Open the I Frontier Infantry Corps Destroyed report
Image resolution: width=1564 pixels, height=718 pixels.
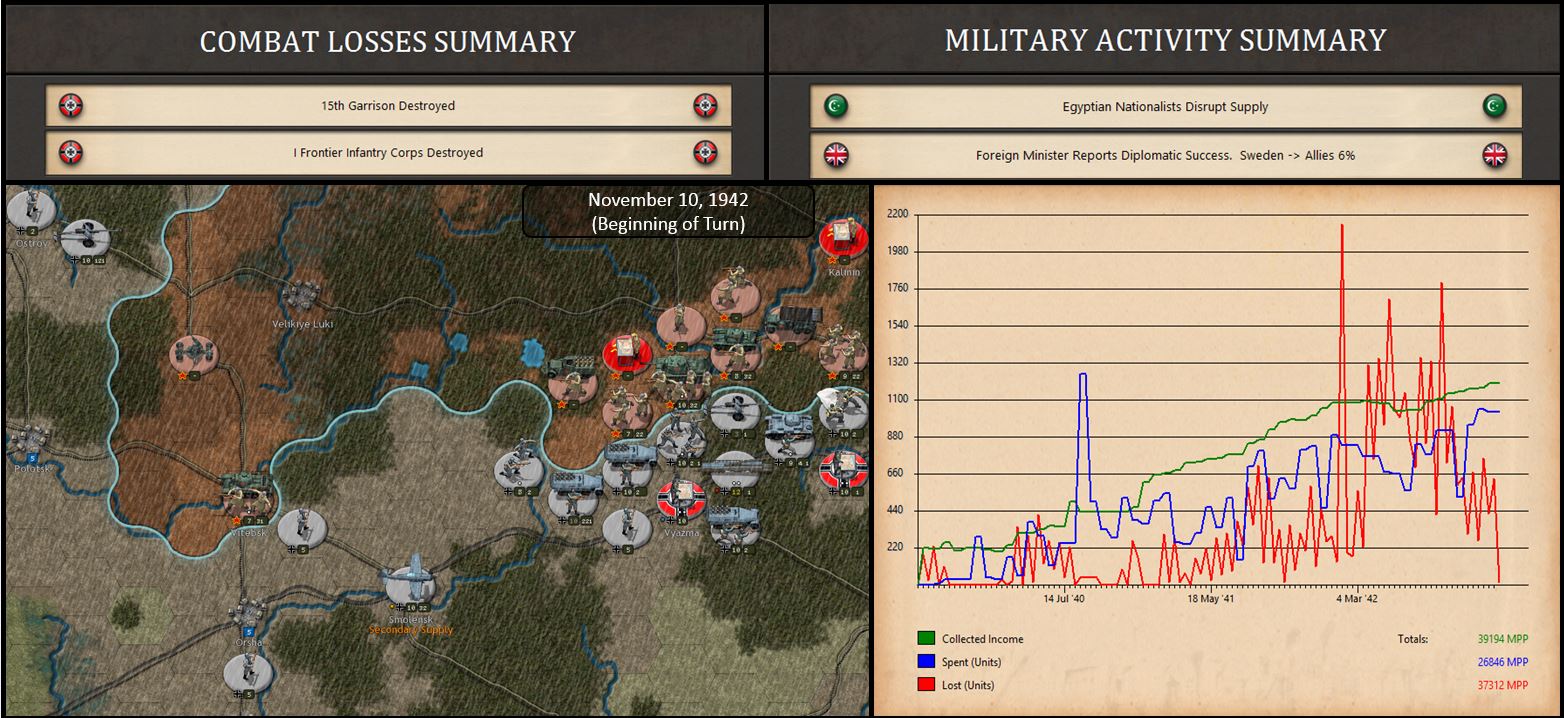tap(388, 153)
